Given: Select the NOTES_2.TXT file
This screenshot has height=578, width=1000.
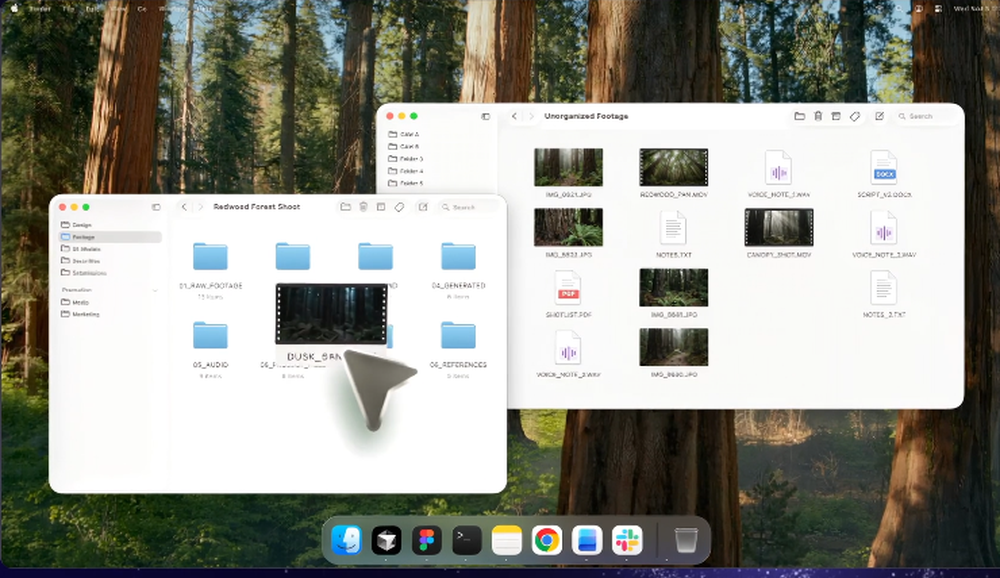Looking at the screenshot, I should tap(884, 288).
